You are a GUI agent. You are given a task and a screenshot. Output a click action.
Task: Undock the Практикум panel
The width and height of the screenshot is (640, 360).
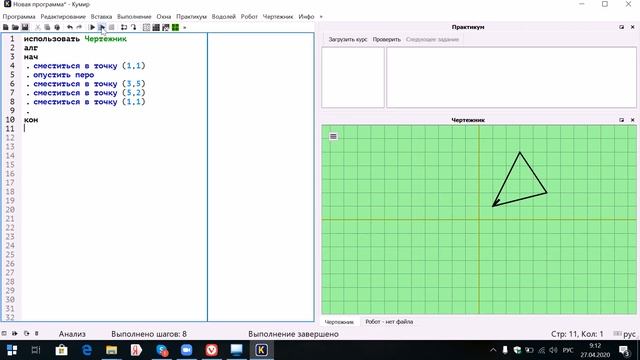coord(622,27)
